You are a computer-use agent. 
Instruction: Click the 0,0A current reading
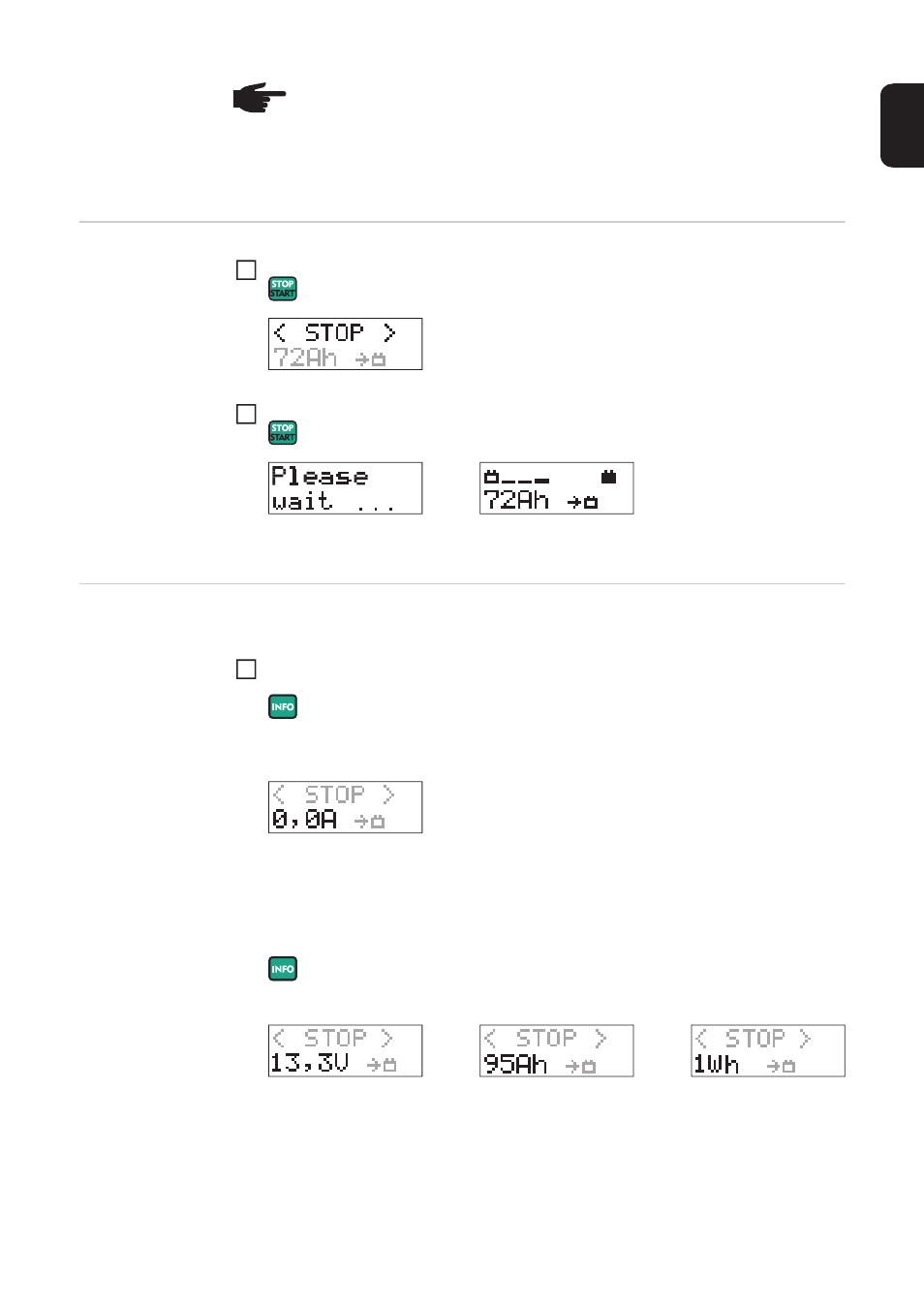click(304, 820)
